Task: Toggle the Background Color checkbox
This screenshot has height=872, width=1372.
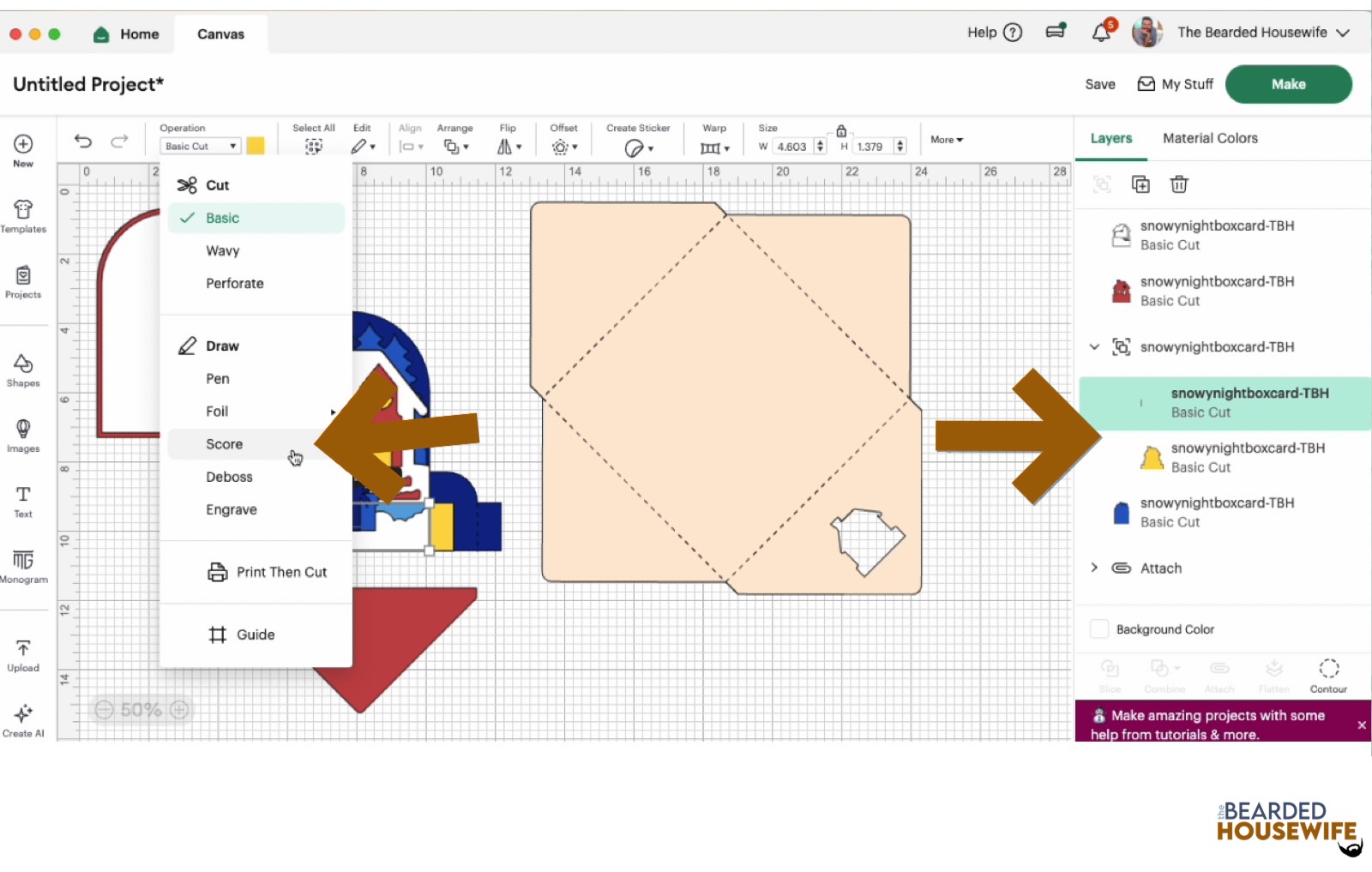Action: coord(1099,629)
